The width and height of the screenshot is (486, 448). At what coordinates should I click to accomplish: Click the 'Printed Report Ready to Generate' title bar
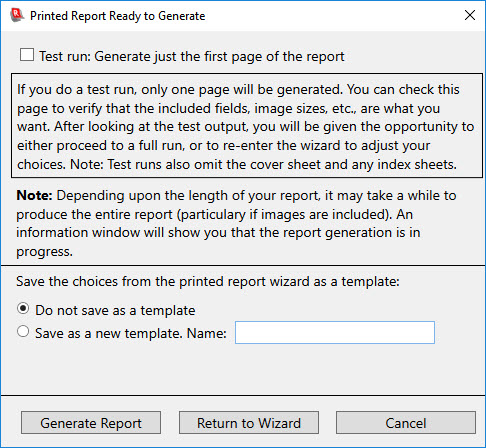(118, 16)
